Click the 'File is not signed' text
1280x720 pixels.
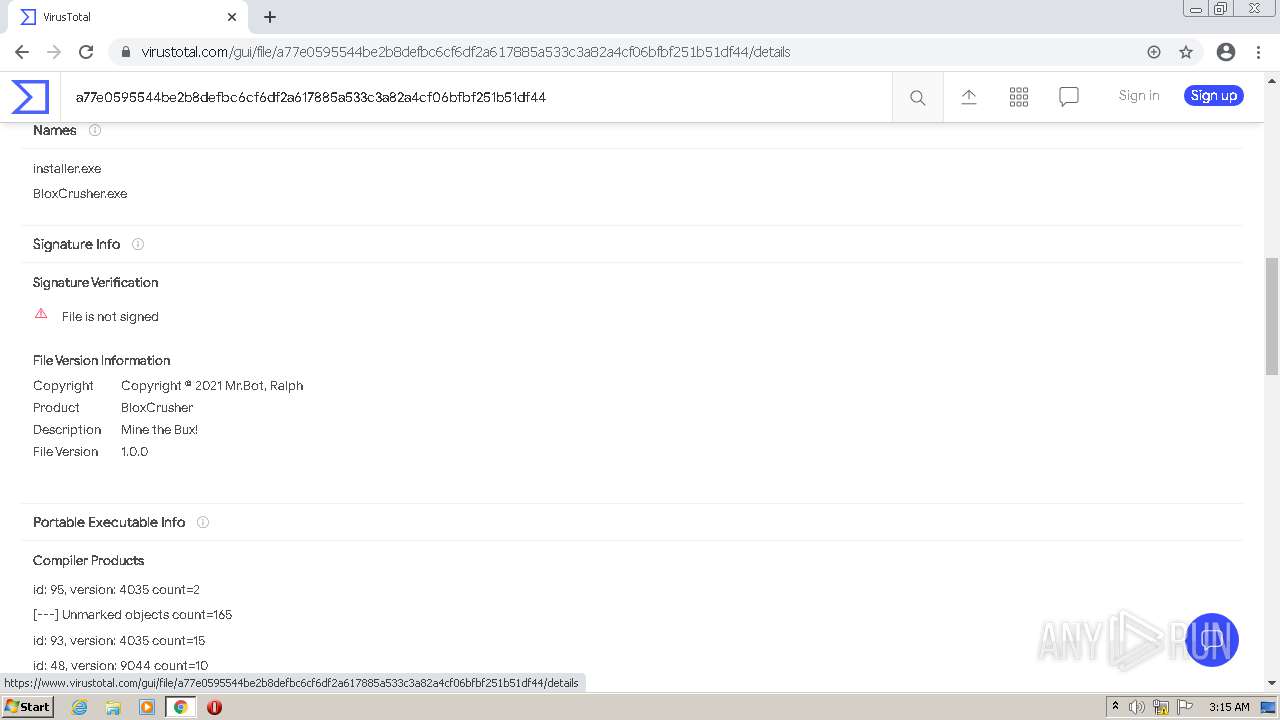point(110,316)
